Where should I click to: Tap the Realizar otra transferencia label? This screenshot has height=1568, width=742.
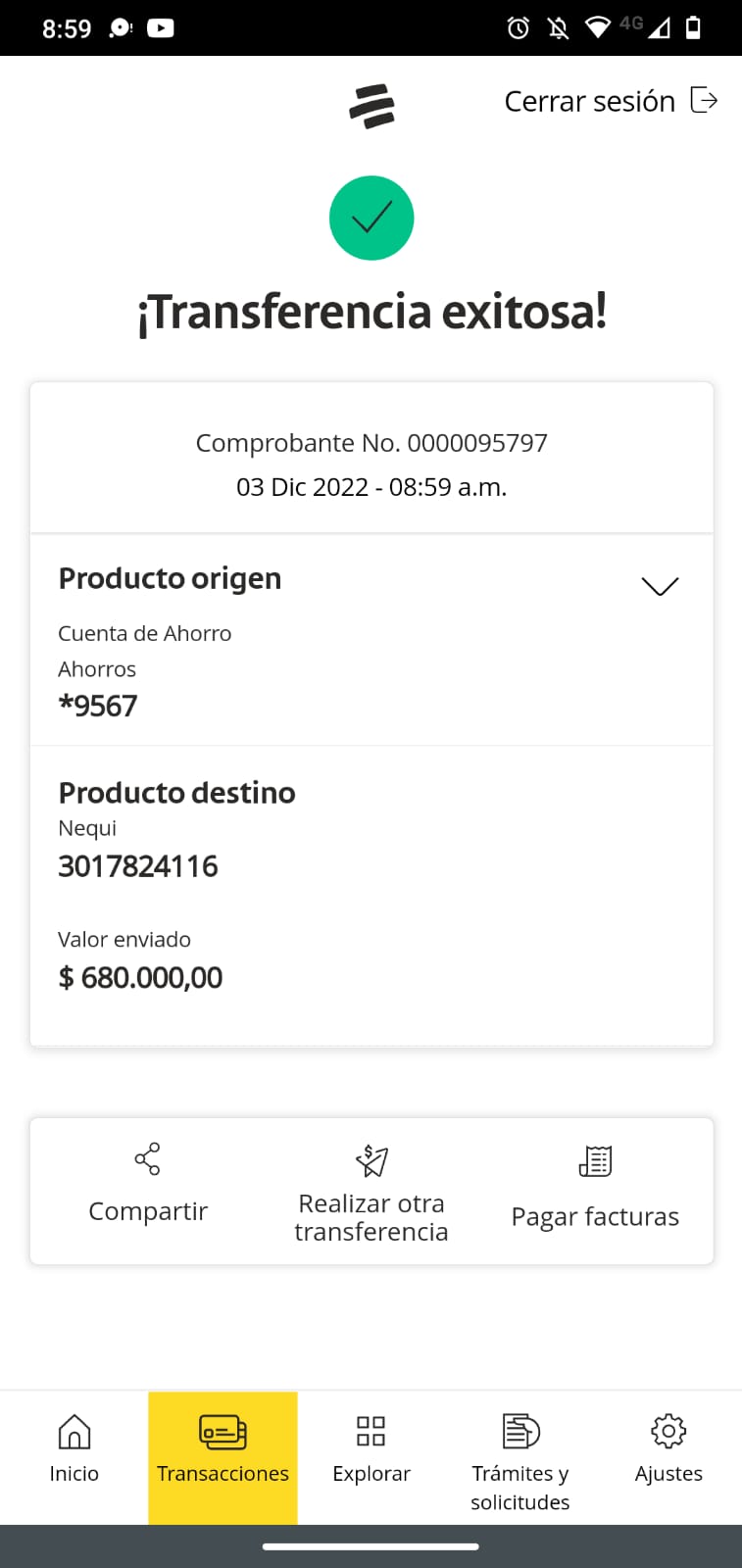click(371, 1217)
